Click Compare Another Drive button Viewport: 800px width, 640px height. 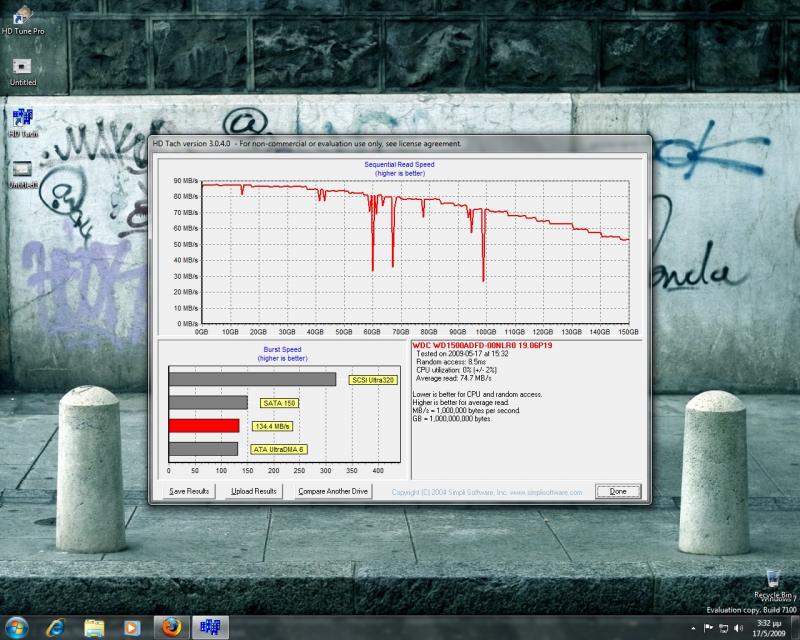pyautogui.click(x=333, y=491)
